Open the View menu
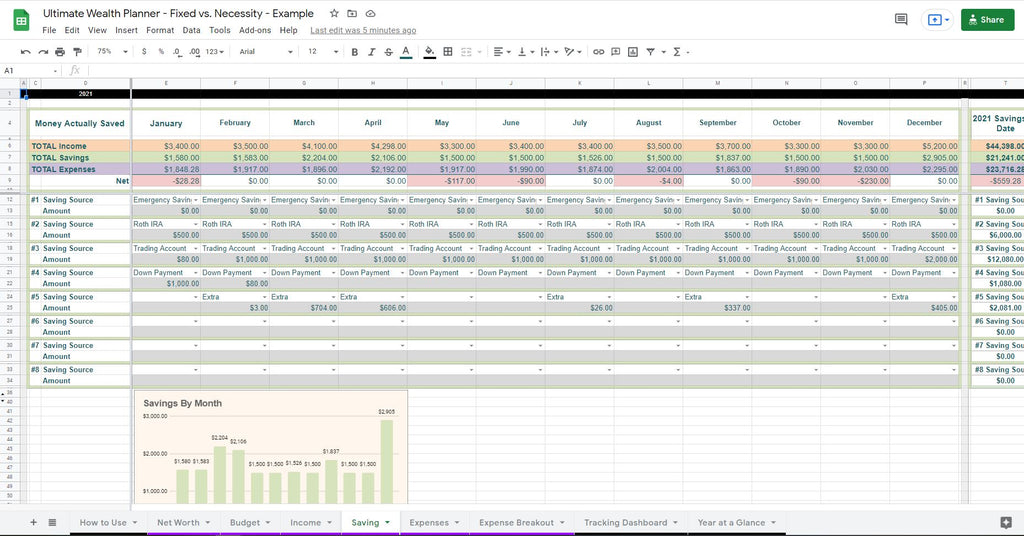This screenshot has width=1024, height=536. [97, 30]
